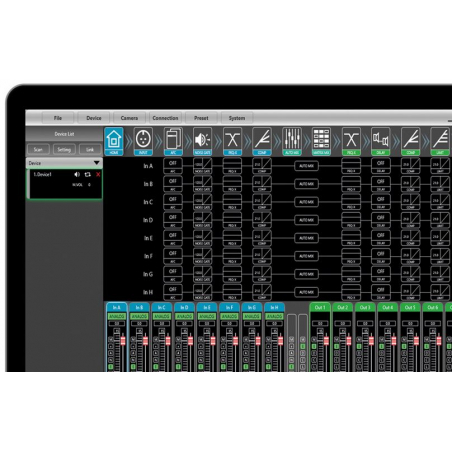Open the green output COMP module icon
Screen dimensions: 452x452
tap(411, 141)
